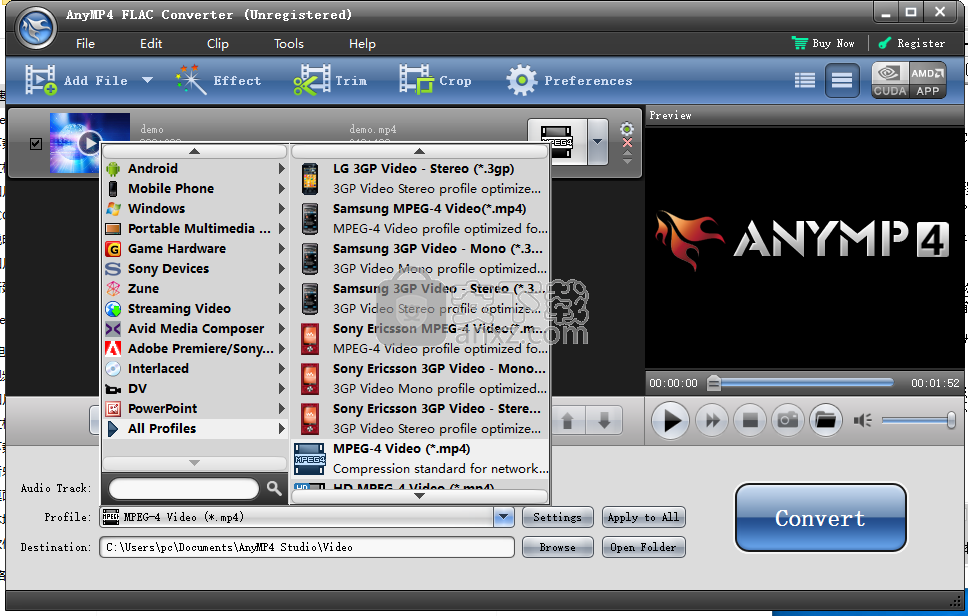Select Avid Media Composer category
968x616 pixels.
pyautogui.click(x=194, y=328)
